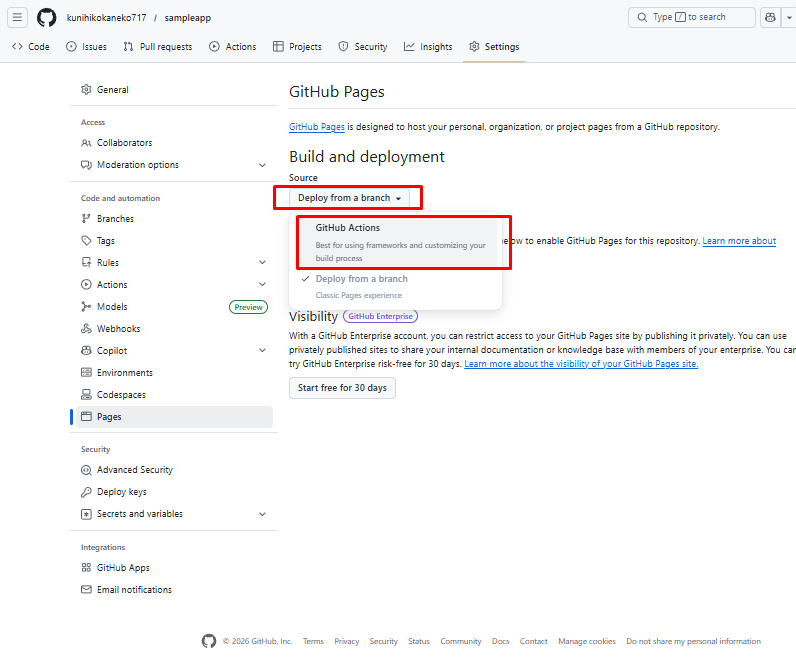The height and width of the screenshot is (658, 796).
Task: Click the GitHub Octocat logo in header
Action: coord(47,17)
